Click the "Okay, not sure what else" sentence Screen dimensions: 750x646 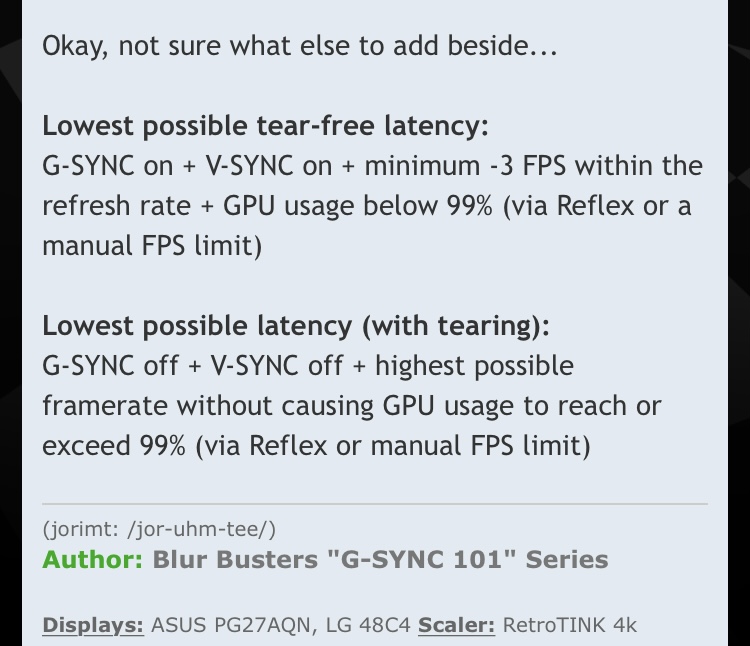tap(300, 47)
